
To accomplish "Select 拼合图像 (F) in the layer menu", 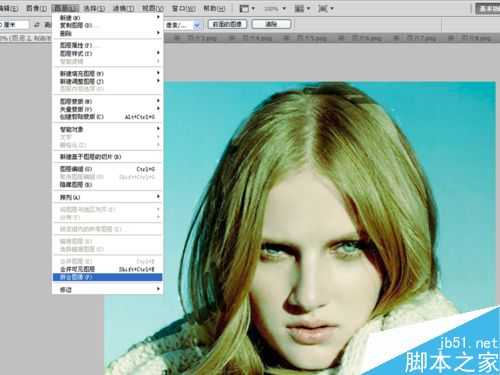I will 107,277.
